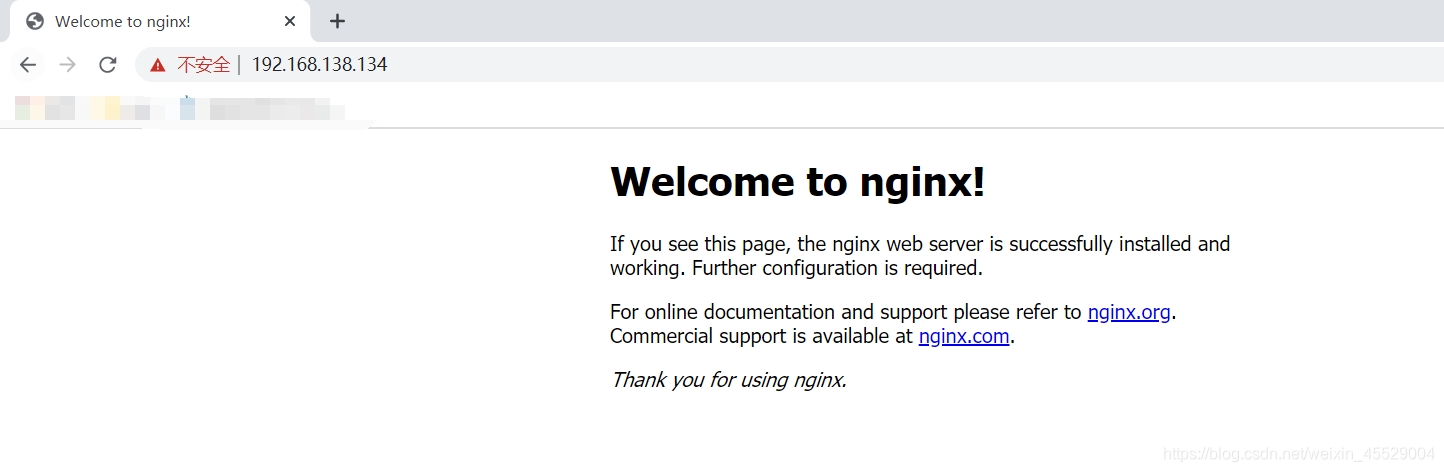Click the Welcome to nginx! heading
The image size is (1444, 472).
coord(798,181)
